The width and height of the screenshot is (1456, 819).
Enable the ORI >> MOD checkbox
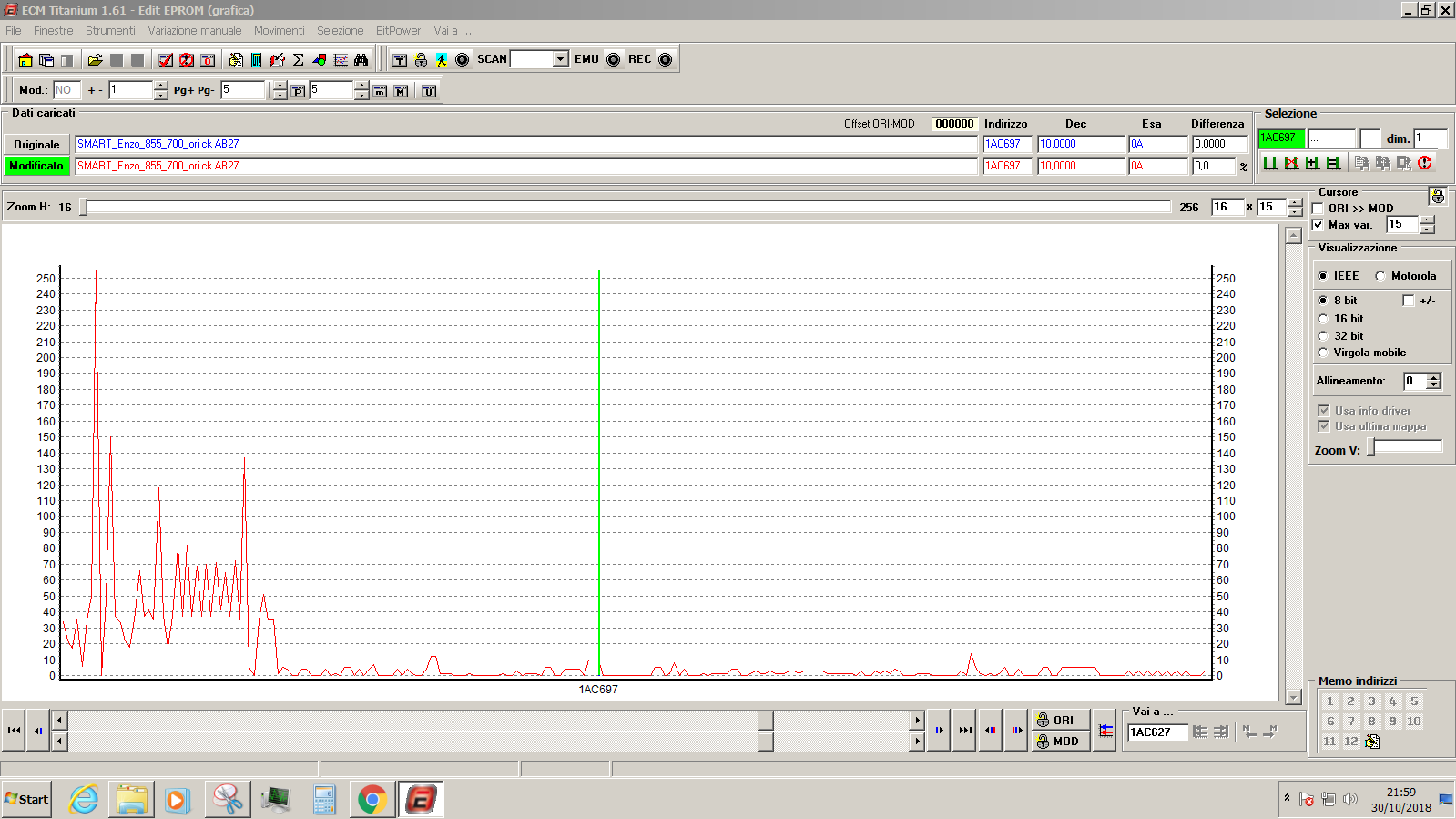click(1318, 209)
